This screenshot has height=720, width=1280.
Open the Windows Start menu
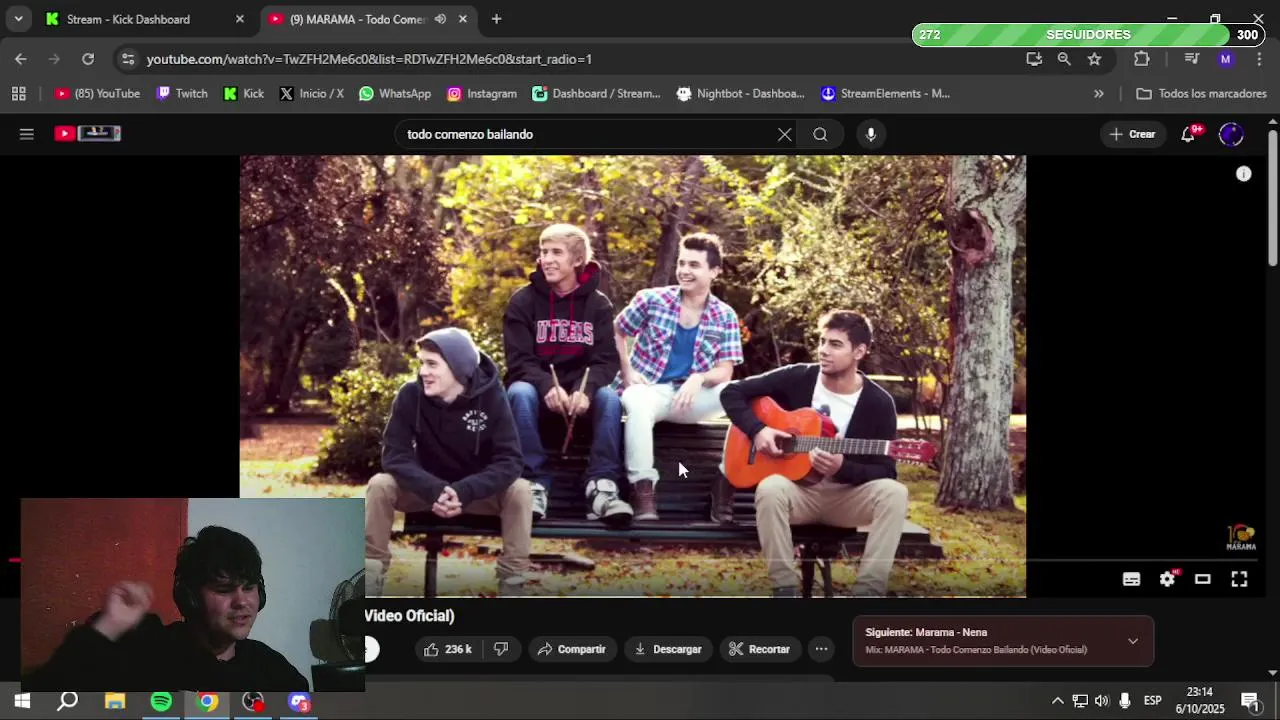(22, 702)
